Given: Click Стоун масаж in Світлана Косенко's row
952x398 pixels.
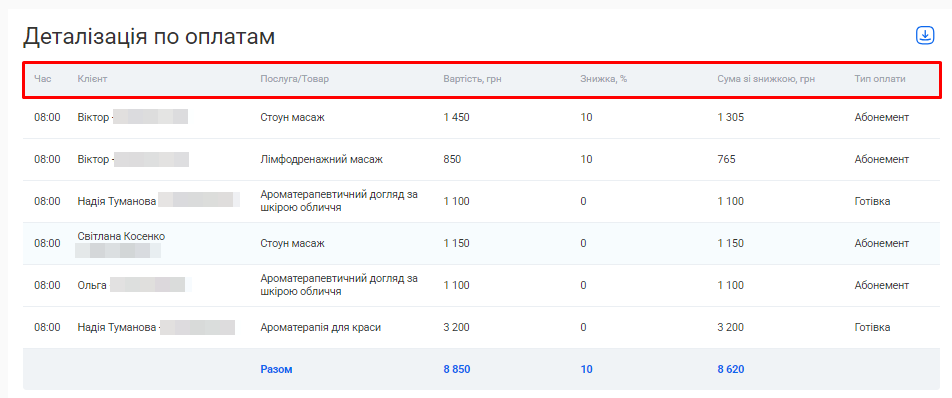Looking at the screenshot, I should 293,243.
